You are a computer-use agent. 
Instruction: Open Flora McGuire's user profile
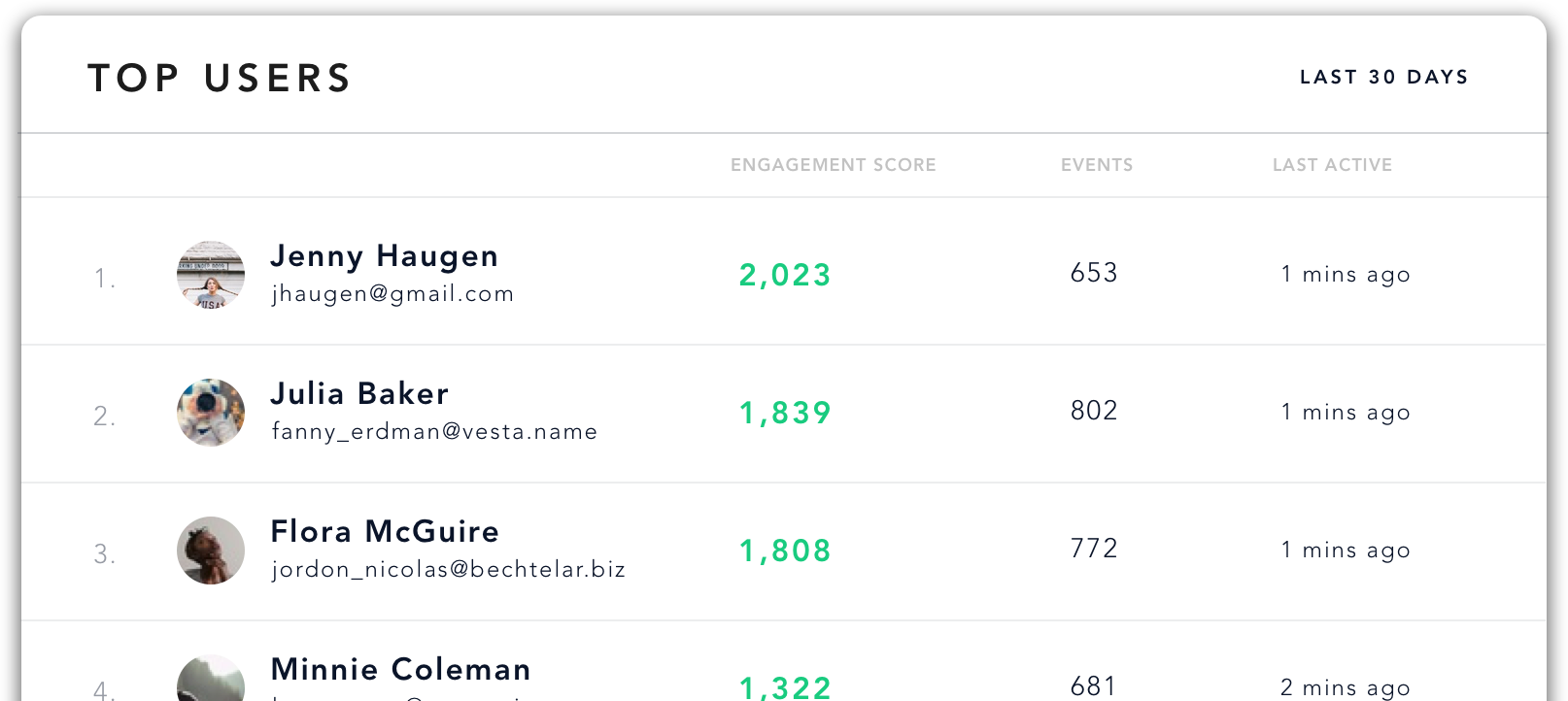[385, 532]
